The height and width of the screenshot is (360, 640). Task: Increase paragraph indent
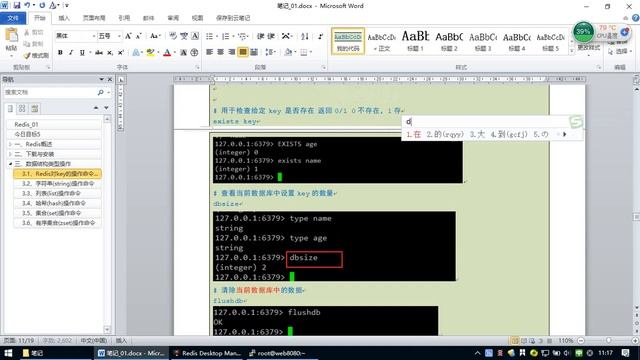click(x=271, y=36)
